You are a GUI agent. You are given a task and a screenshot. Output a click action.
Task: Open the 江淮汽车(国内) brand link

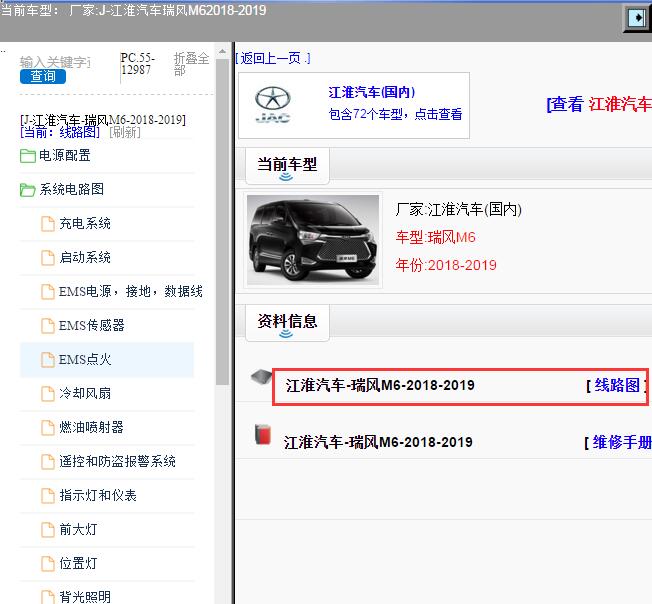372,92
